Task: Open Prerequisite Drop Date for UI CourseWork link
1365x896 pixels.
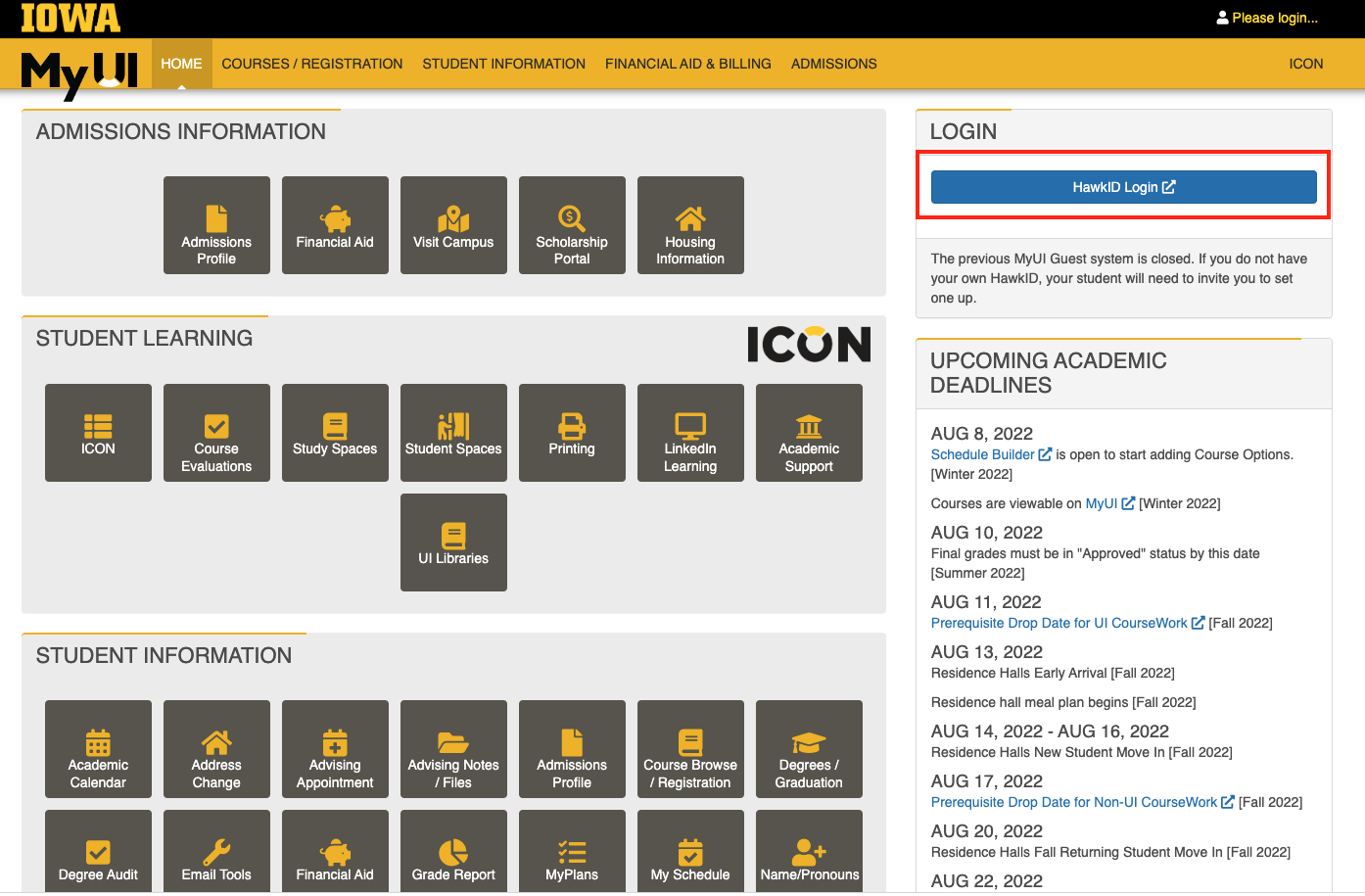Action: click(x=1067, y=623)
